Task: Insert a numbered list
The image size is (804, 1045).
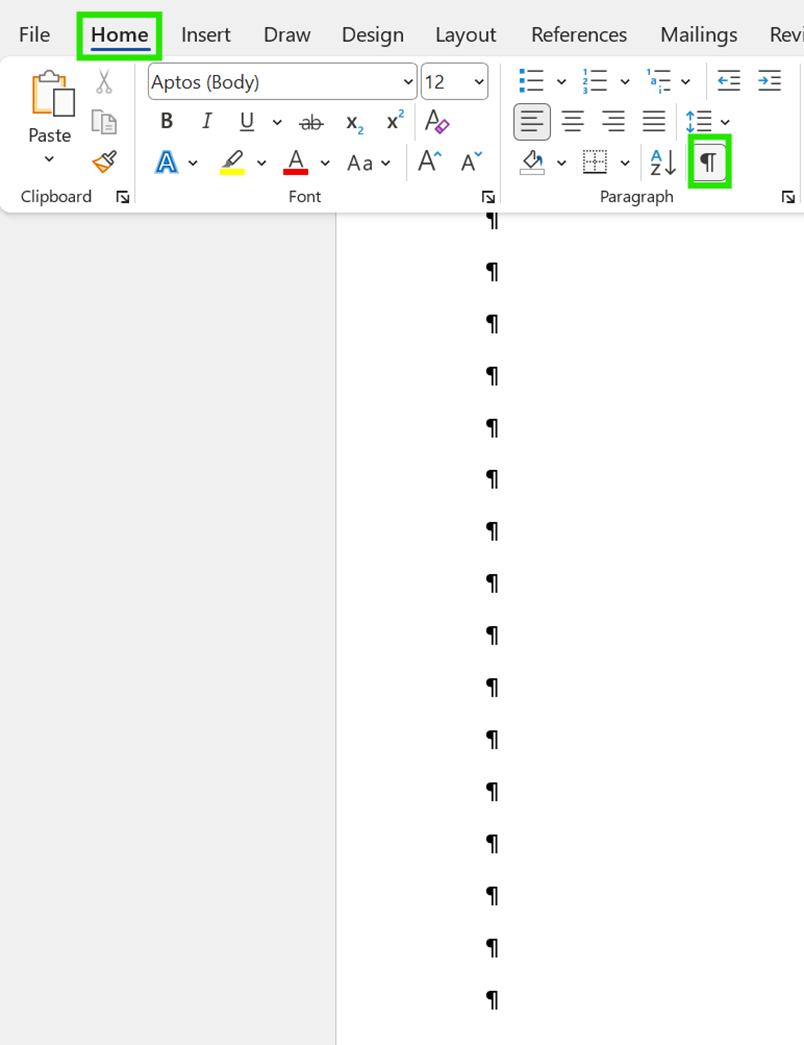Action: click(595, 81)
